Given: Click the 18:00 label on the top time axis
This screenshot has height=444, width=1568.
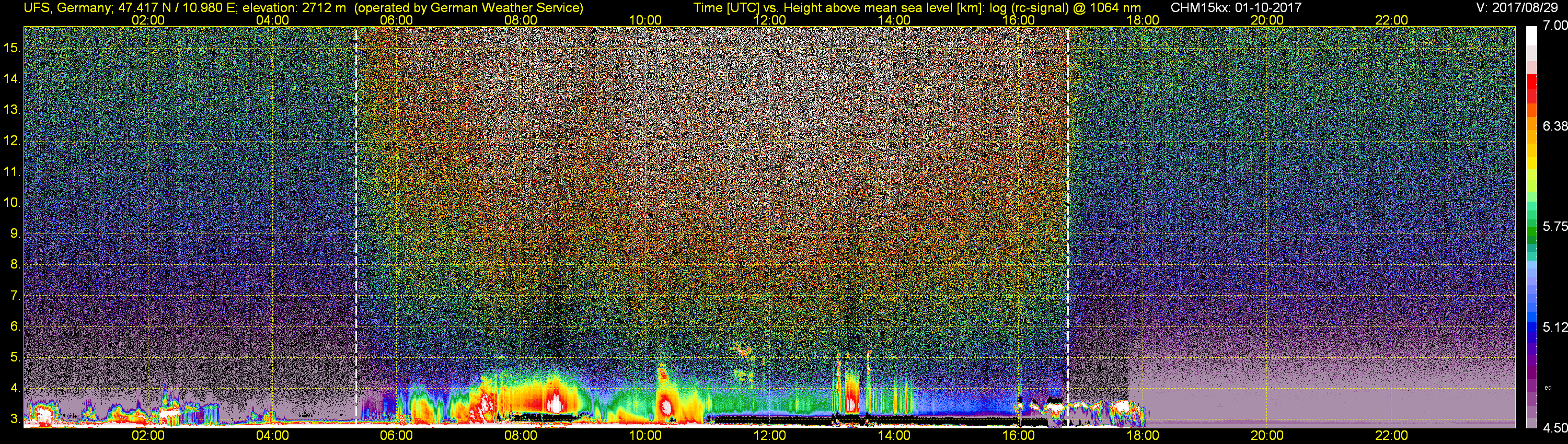Looking at the screenshot, I should (1143, 20).
